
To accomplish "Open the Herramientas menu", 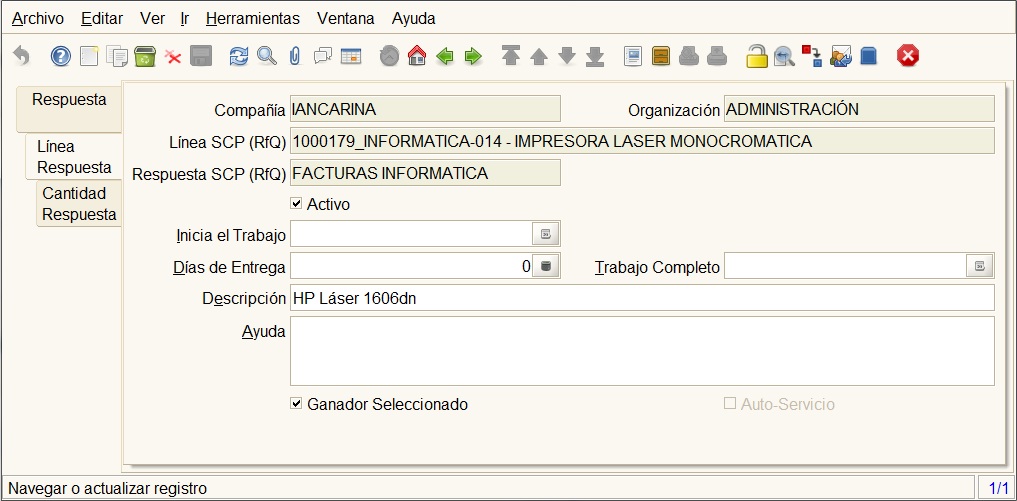I will click(253, 19).
